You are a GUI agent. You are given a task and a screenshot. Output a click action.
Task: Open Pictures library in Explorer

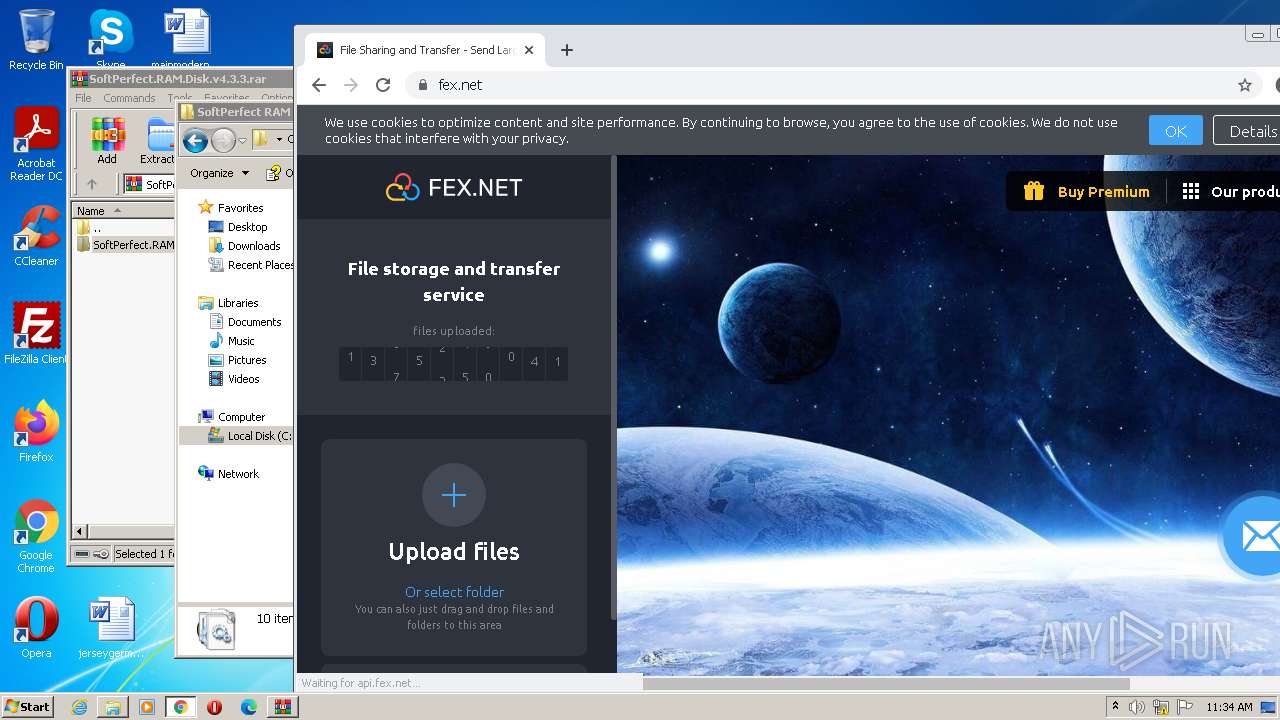coord(246,360)
